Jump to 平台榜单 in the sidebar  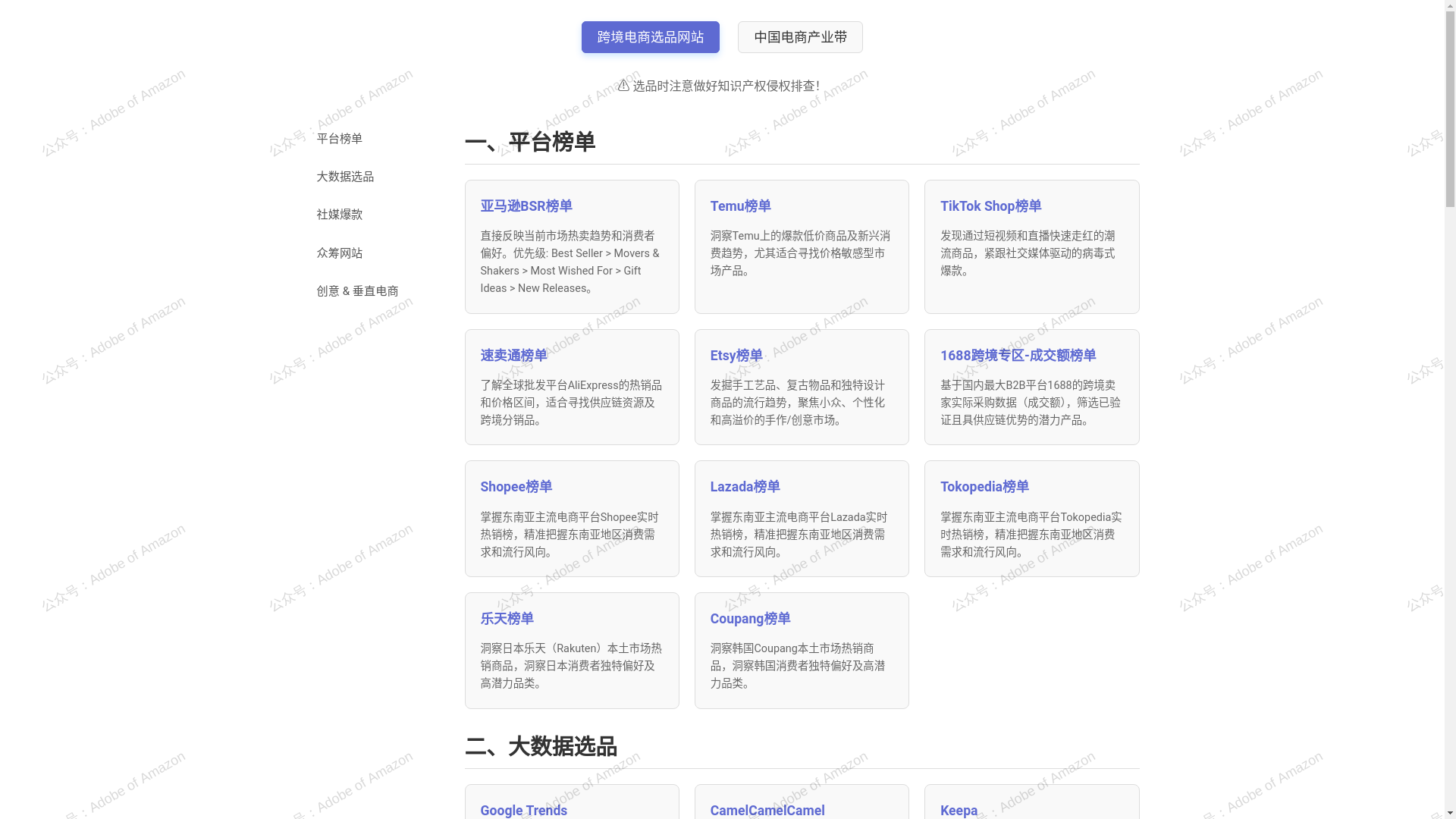[339, 139]
